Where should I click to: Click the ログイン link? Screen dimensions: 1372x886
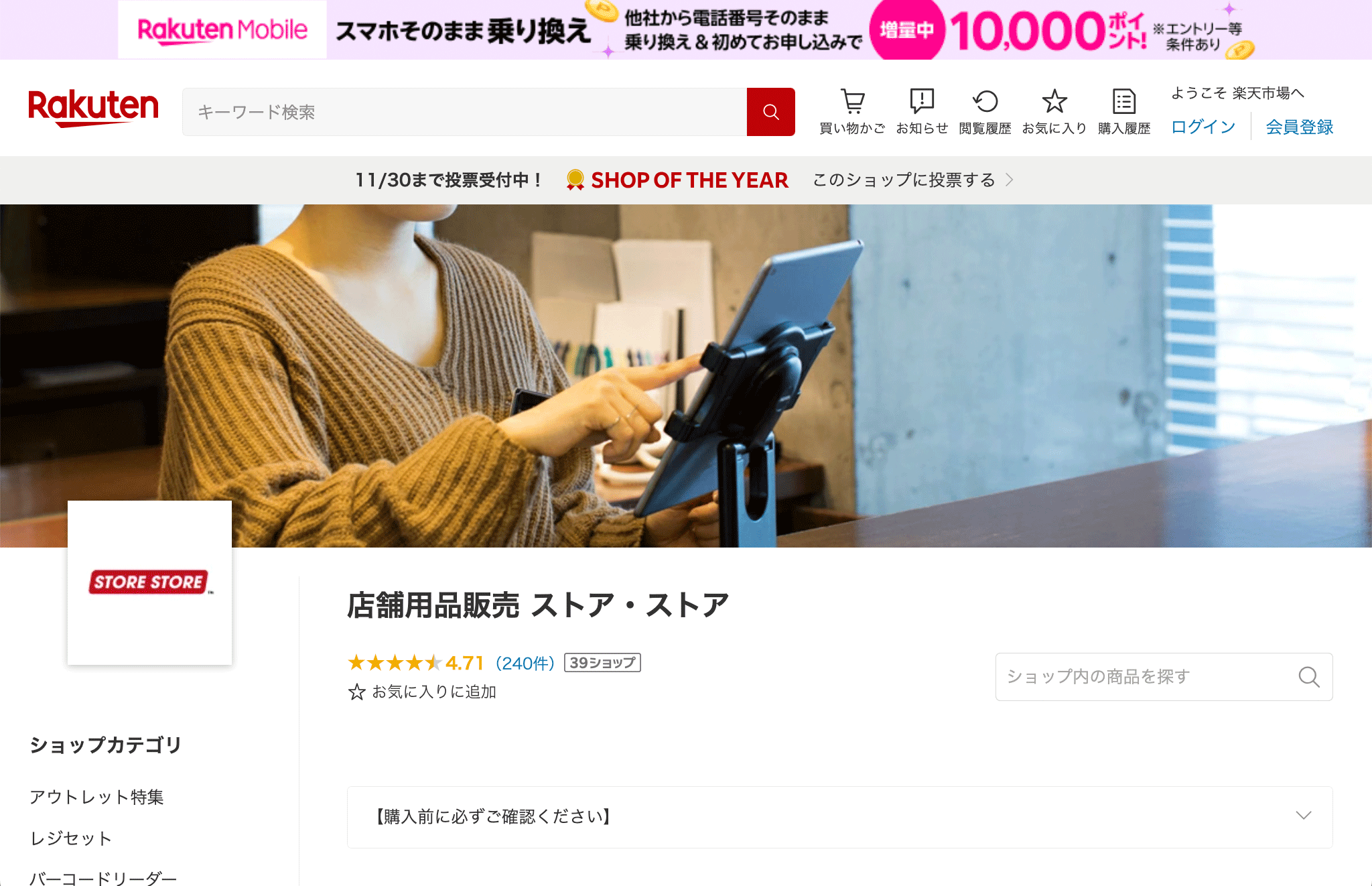[x=1203, y=127]
